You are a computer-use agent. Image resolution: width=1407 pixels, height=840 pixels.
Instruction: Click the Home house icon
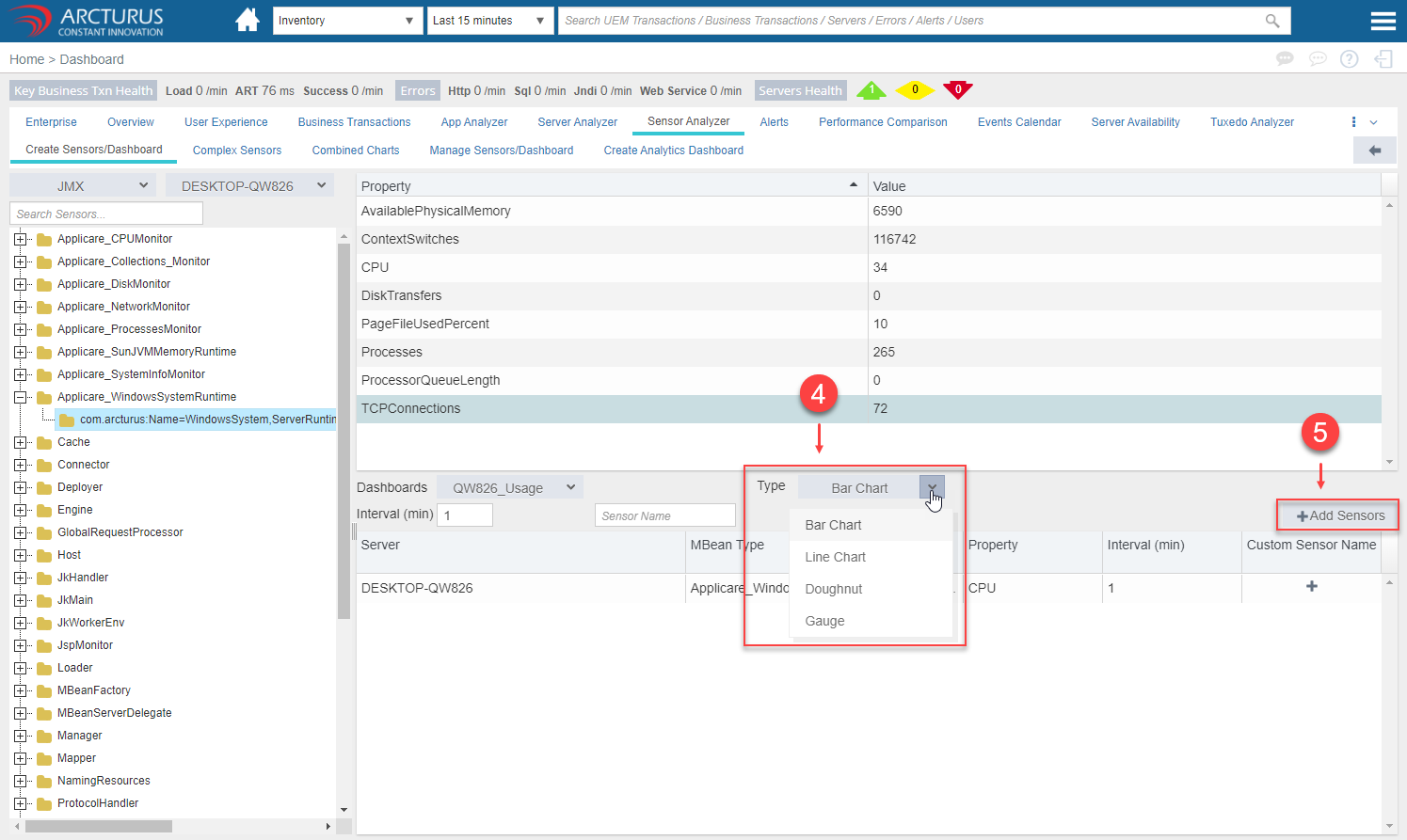pos(248,20)
